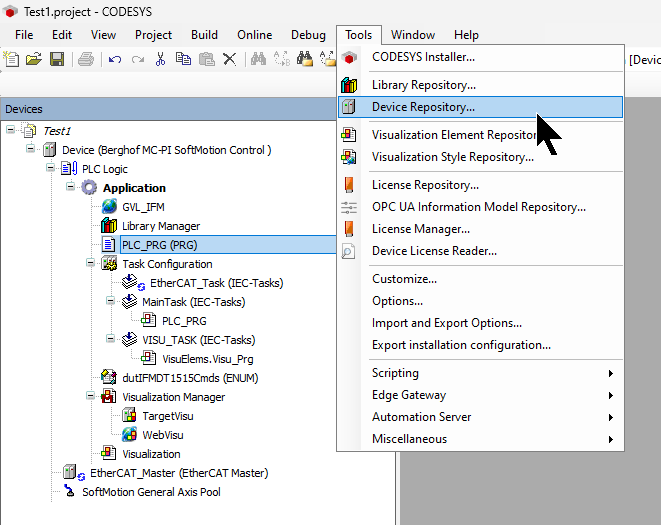The height and width of the screenshot is (525, 661).
Task: Collapse the Application tree node
Action: coord(70,186)
